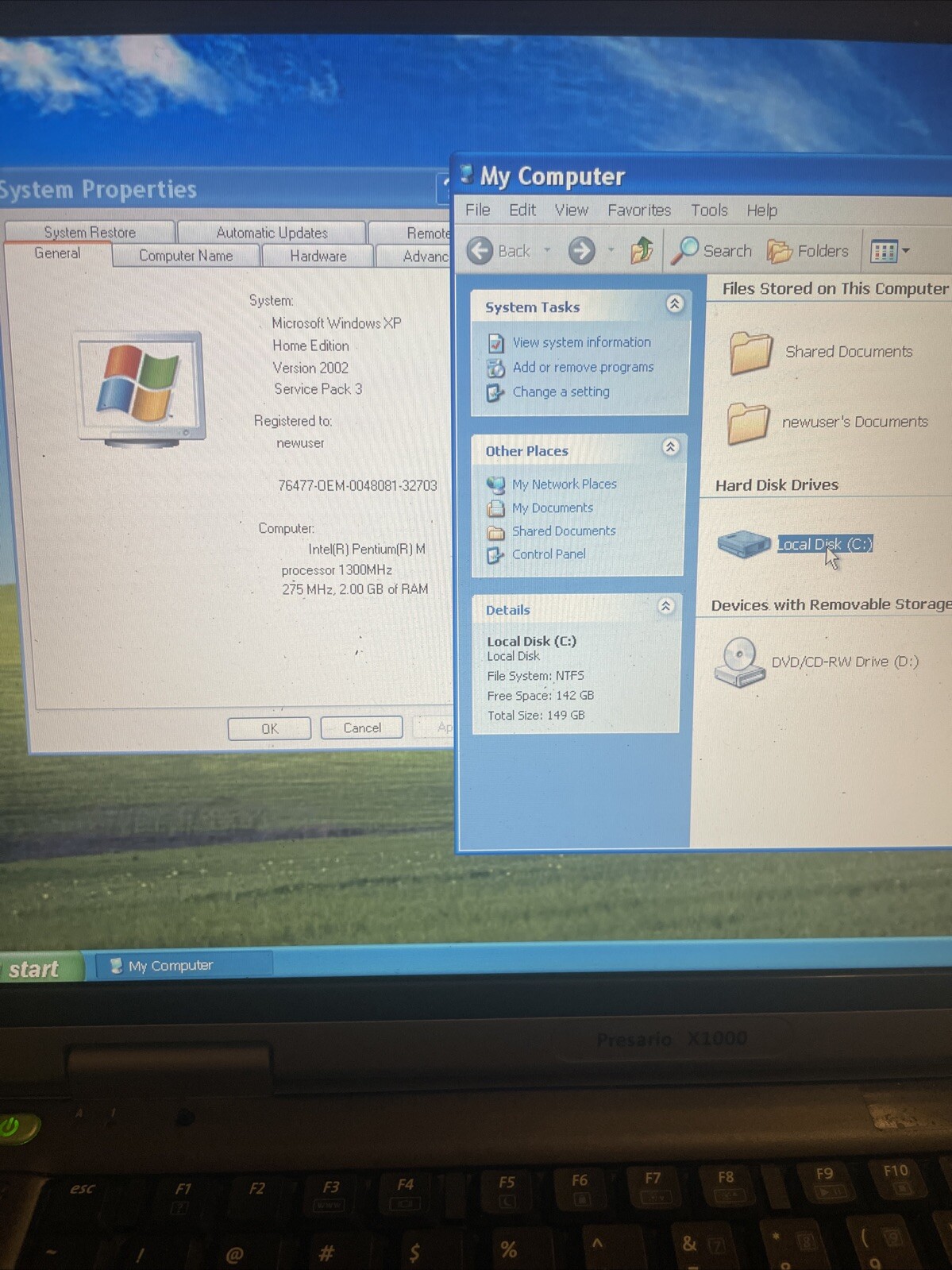Open the Help menu

point(761,210)
